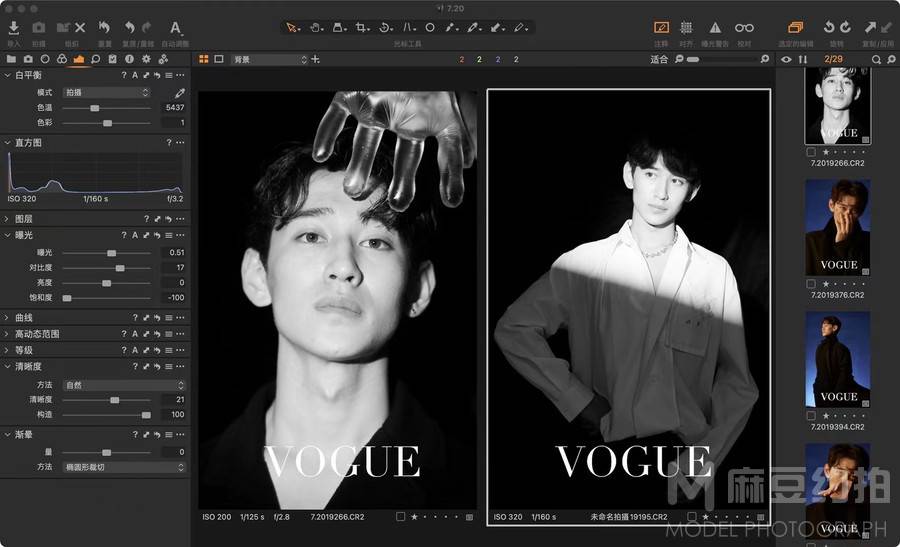Image resolution: width=900 pixels, height=547 pixels.
Task: Click the browser search magnifier icon
Action: [x=876, y=59]
